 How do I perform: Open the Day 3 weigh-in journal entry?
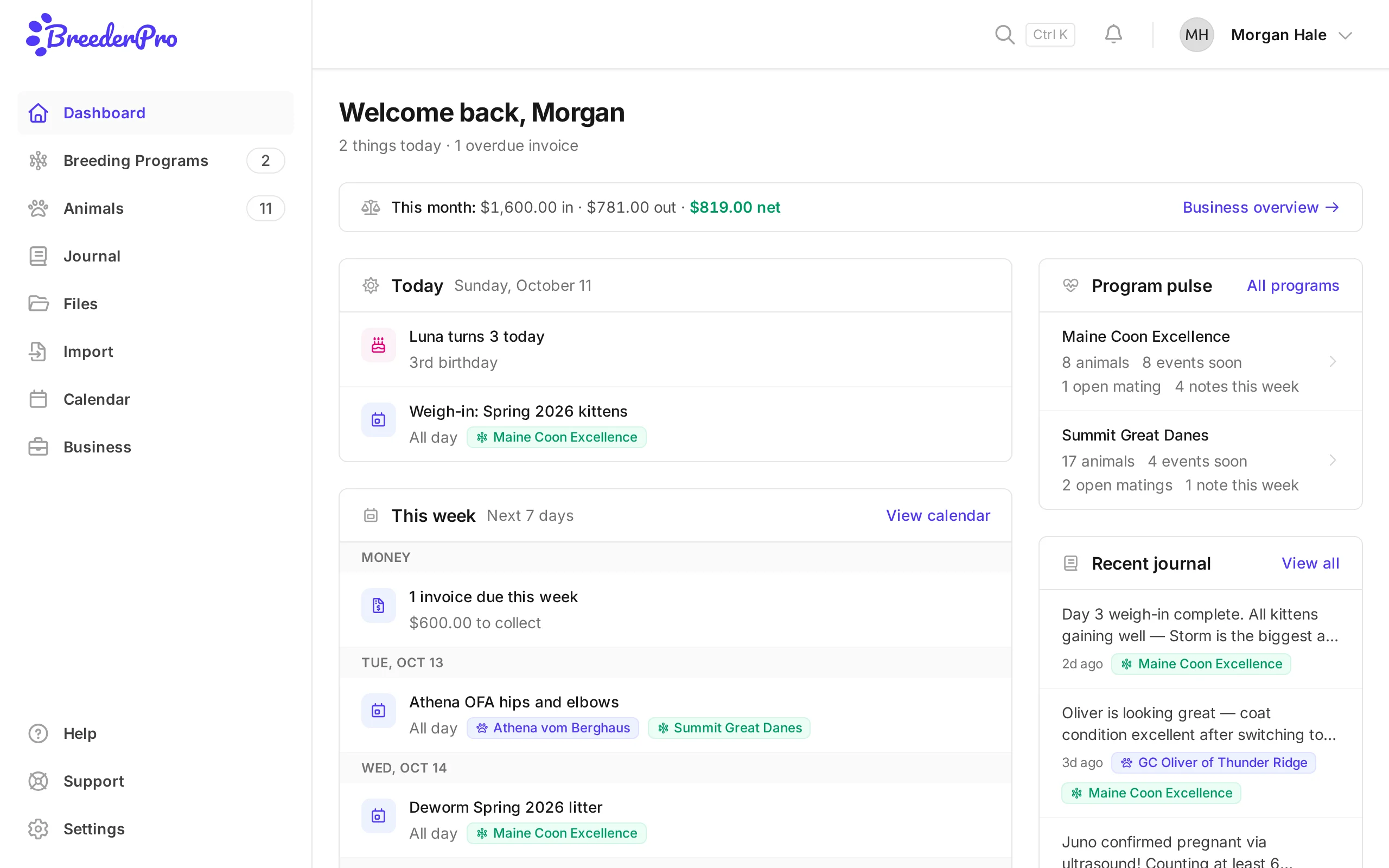[1200, 639]
